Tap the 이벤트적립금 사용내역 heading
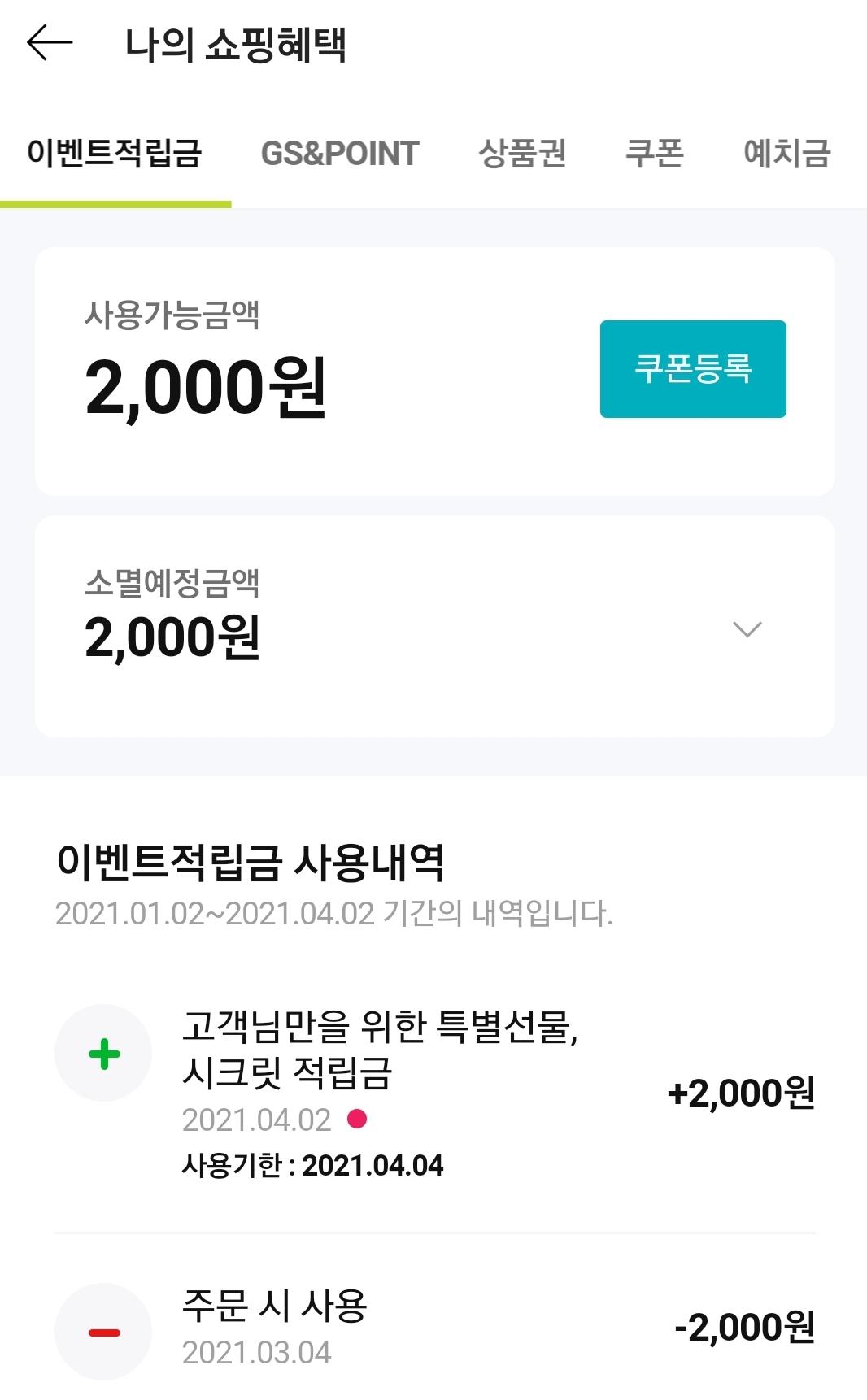 (250, 862)
